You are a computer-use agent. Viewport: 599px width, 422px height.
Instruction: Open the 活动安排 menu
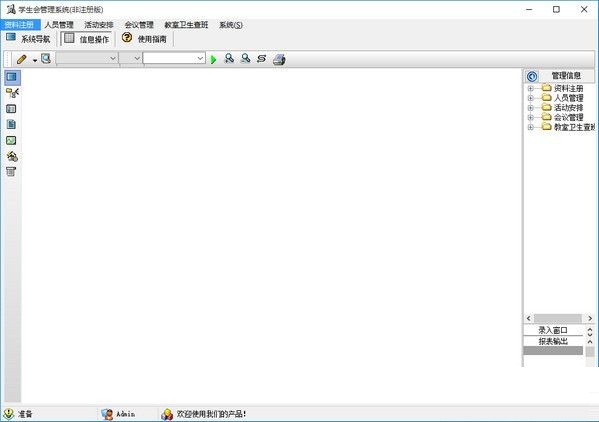[99, 25]
